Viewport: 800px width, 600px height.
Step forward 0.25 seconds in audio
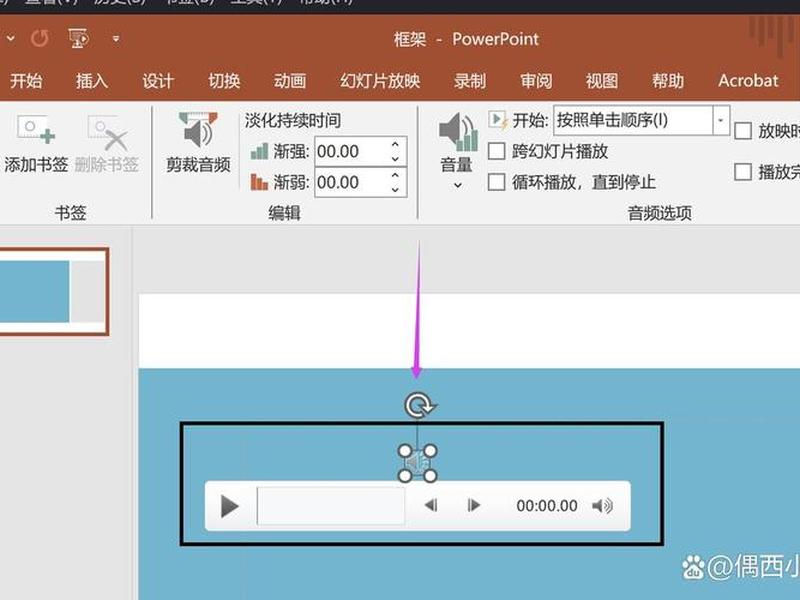(473, 506)
